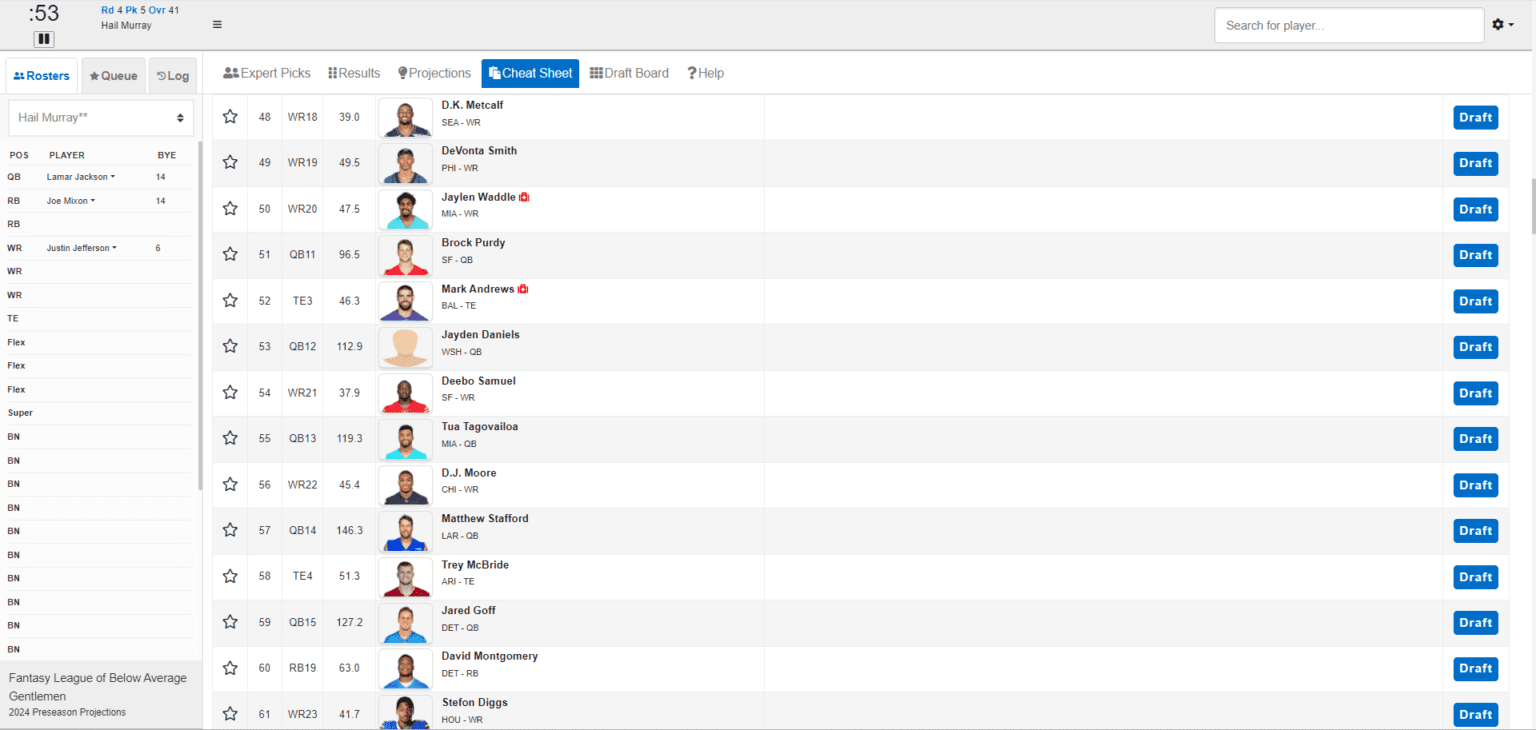View Jaylen Waddle's injury report icon
The width and height of the screenshot is (1536, 730).
click(x=524, y=196)
